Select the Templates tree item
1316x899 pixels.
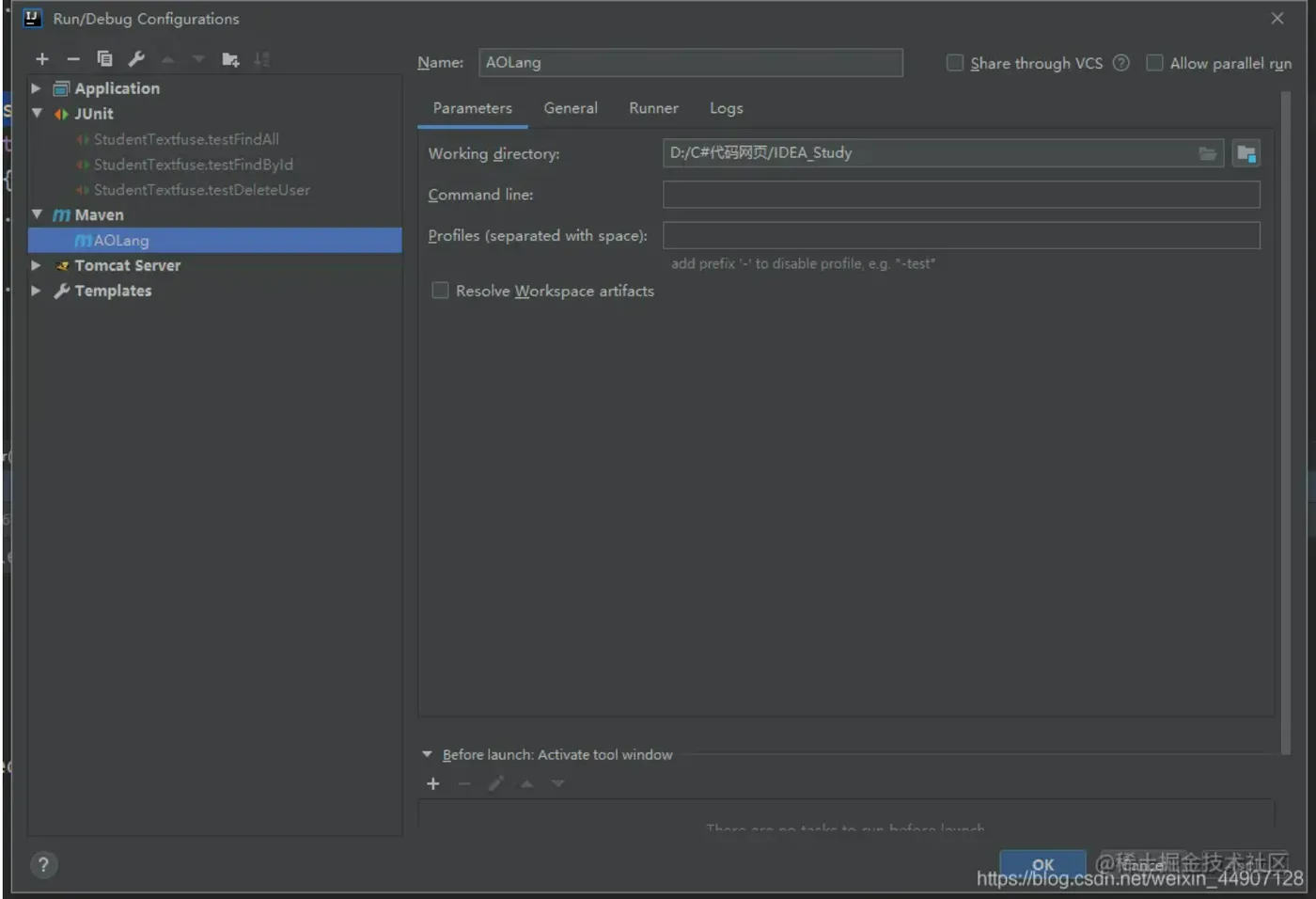tap(113, 291)
